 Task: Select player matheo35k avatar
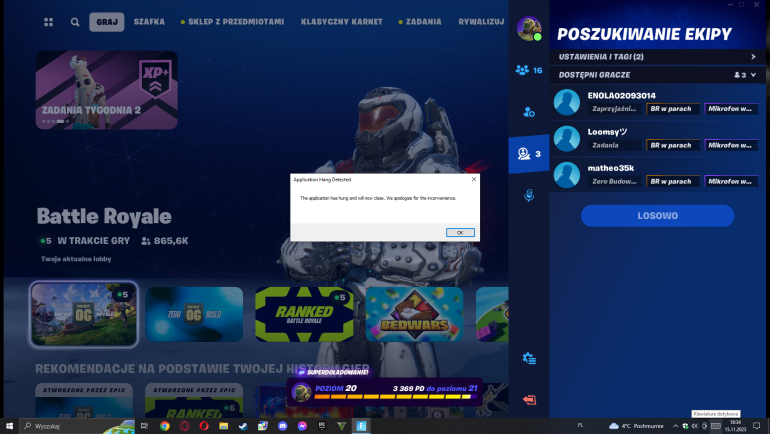click(567, 175)
